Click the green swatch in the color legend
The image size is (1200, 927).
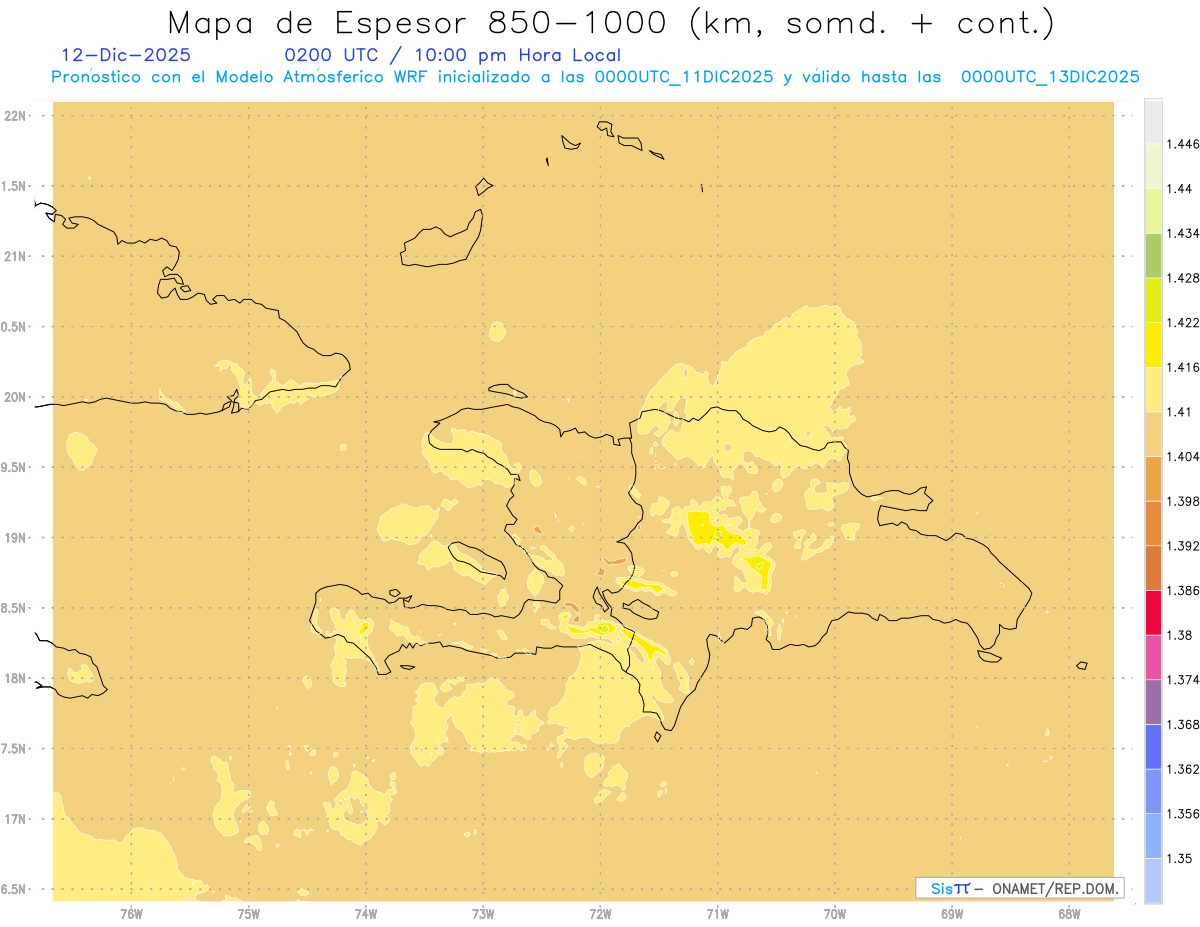point(1153,256)
